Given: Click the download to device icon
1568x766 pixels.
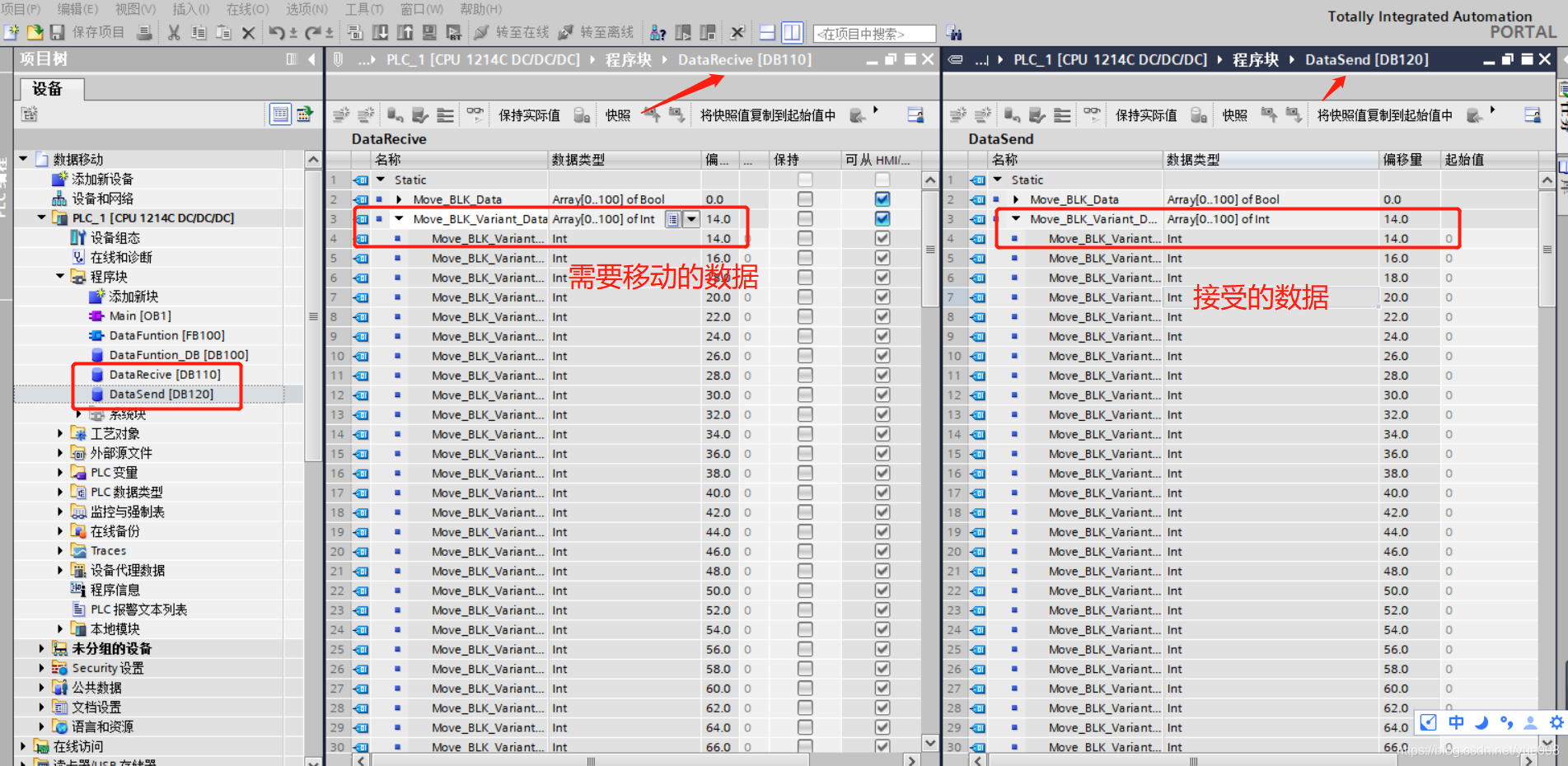Looking at the screenshot, I should click(380, 32).
